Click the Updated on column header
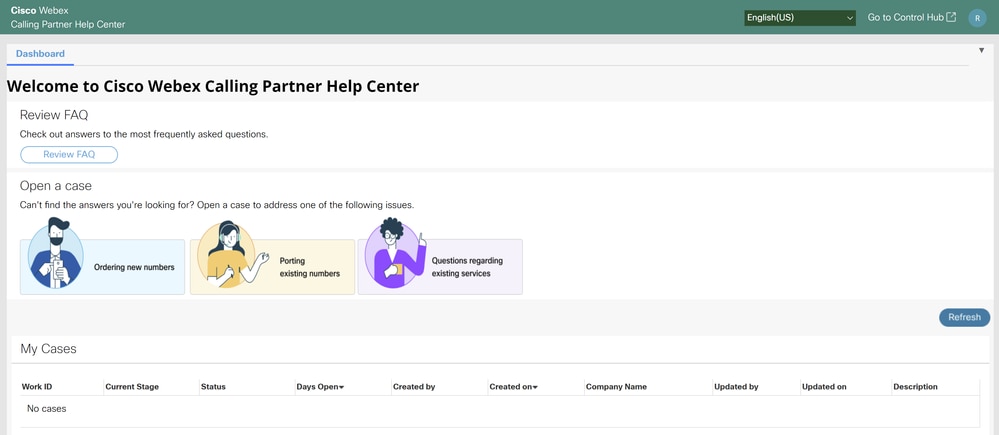Viewport: 999px width, 435px height. point(824,387)
